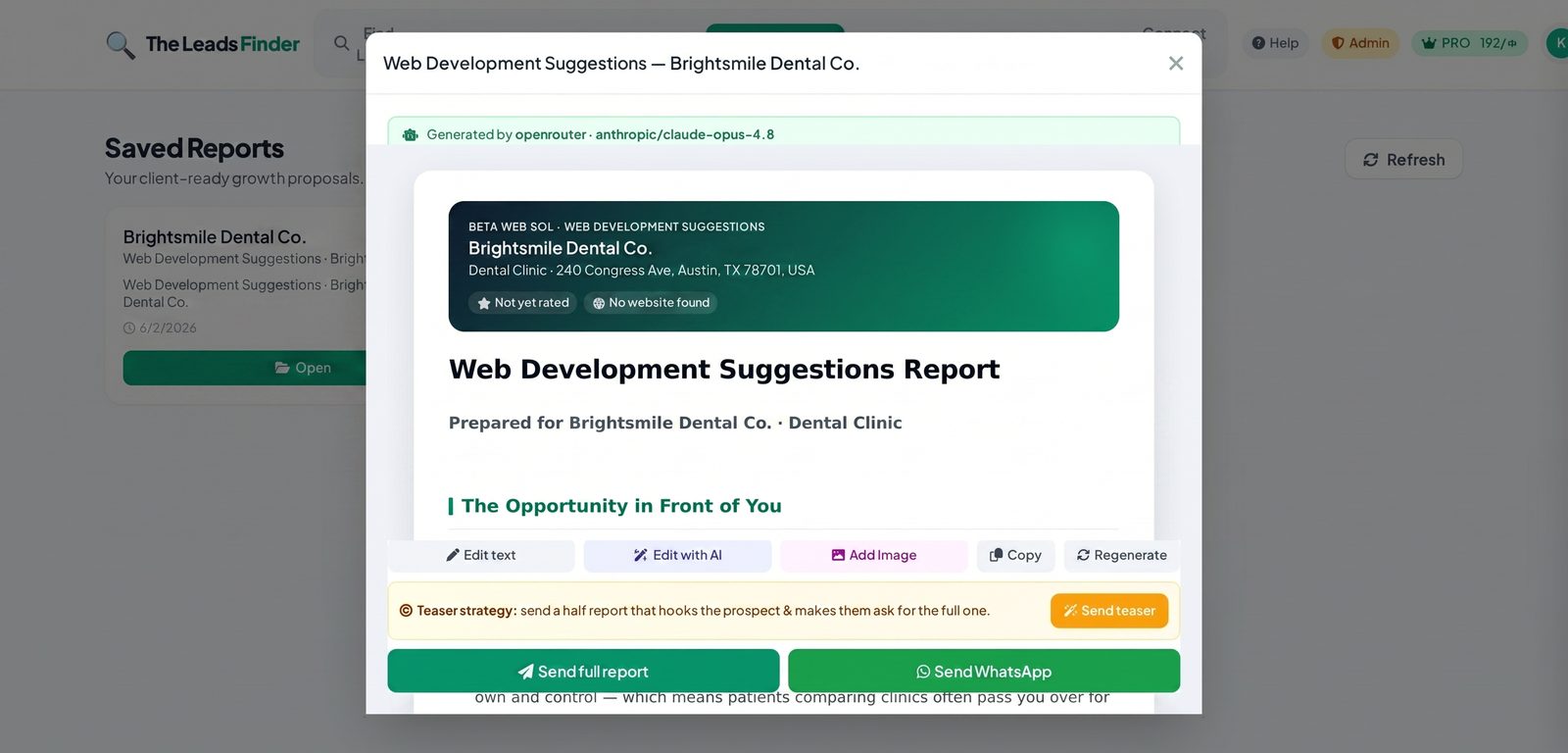Click the user avatar K

pos(1558,43)
